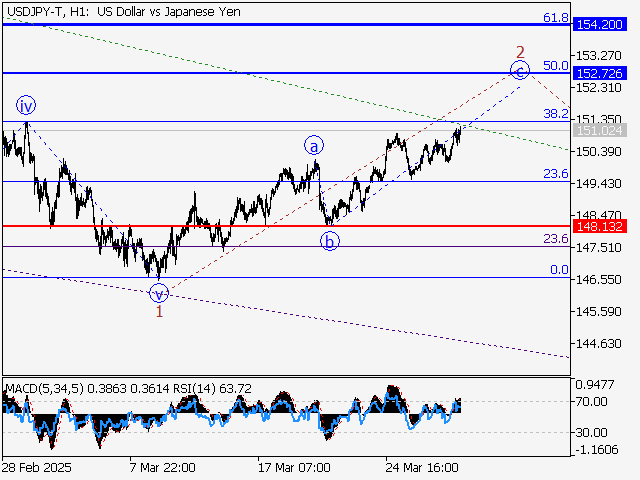The height and width of the screenshot is (480, 640).
Task: Click the 7 Mar 22:00 date label
Action: [x=162, y=467]
